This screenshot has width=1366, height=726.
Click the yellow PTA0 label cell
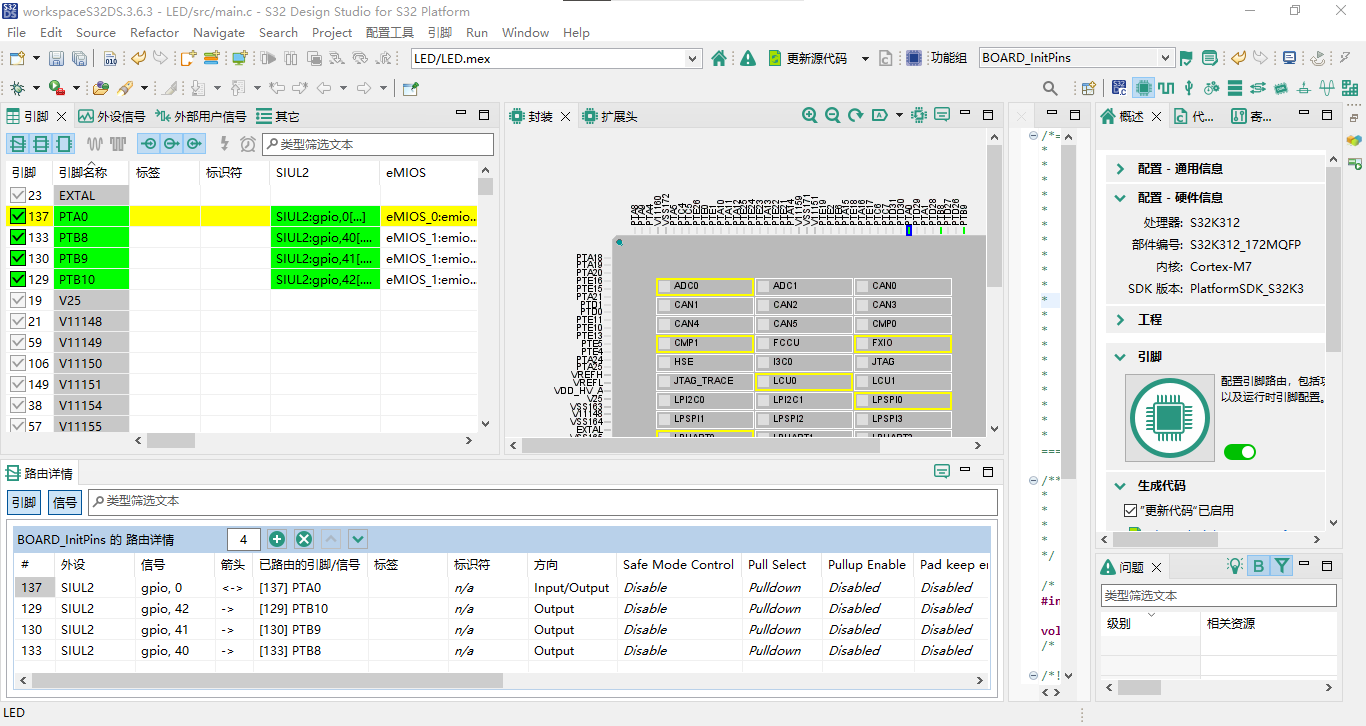[x=165, y=216]
